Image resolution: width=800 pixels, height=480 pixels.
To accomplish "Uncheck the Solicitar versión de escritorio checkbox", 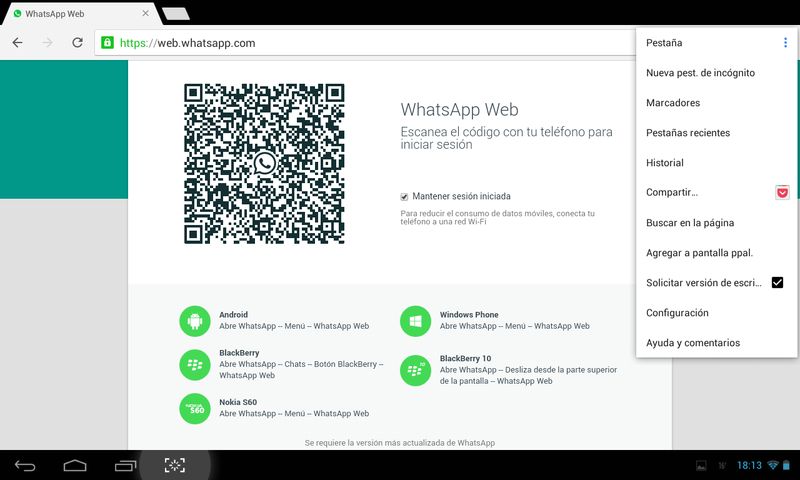I will [777, 283].
